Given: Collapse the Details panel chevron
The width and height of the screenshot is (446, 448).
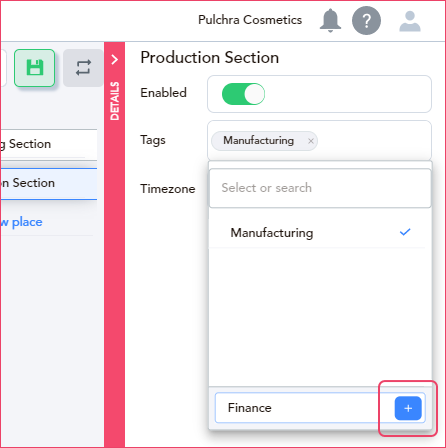Looking at the screenshot, I should (x=115, y=60).
